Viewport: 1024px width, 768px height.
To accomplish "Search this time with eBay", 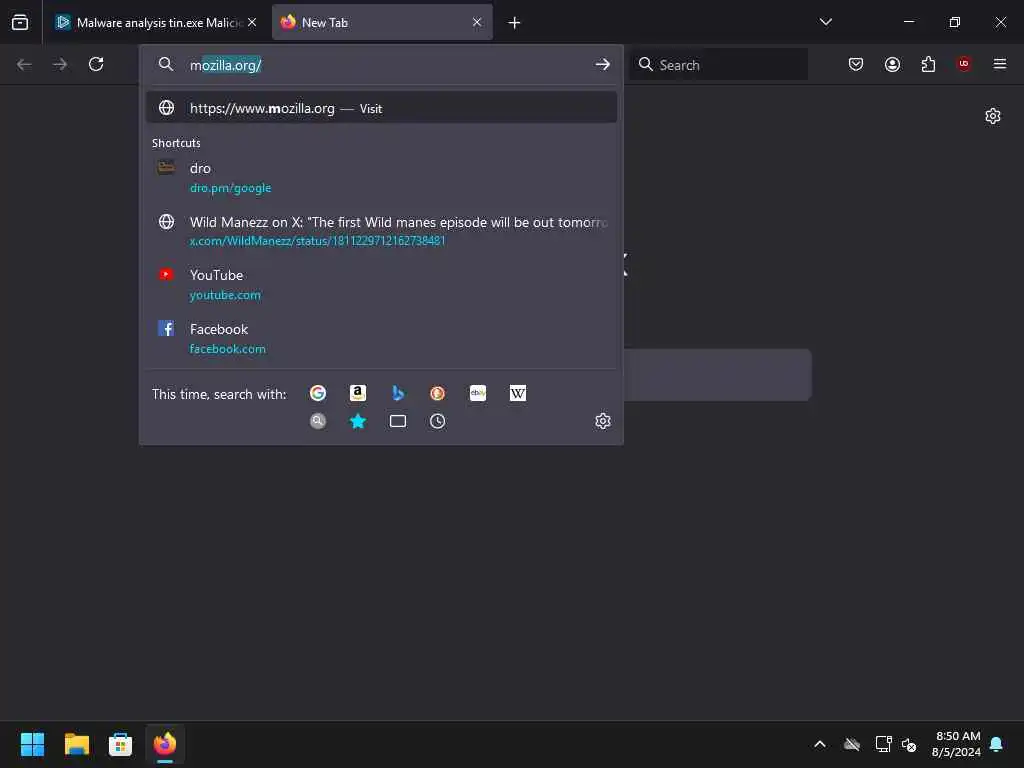I will coord(478,393).
